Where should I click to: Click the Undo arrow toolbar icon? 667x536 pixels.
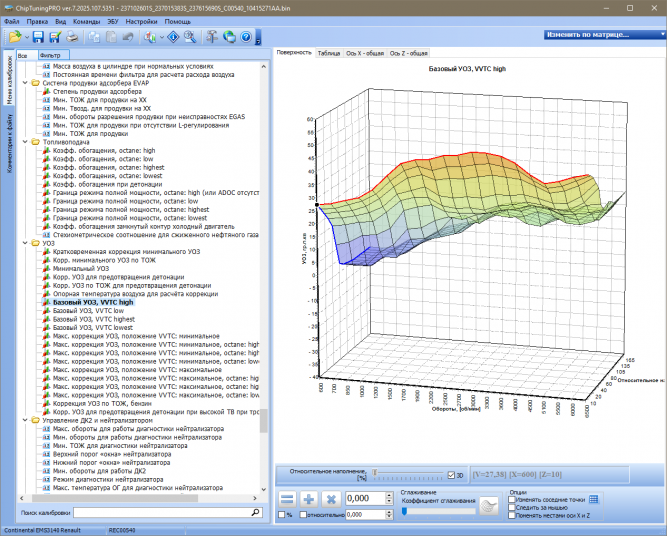(x=128, y=37)
